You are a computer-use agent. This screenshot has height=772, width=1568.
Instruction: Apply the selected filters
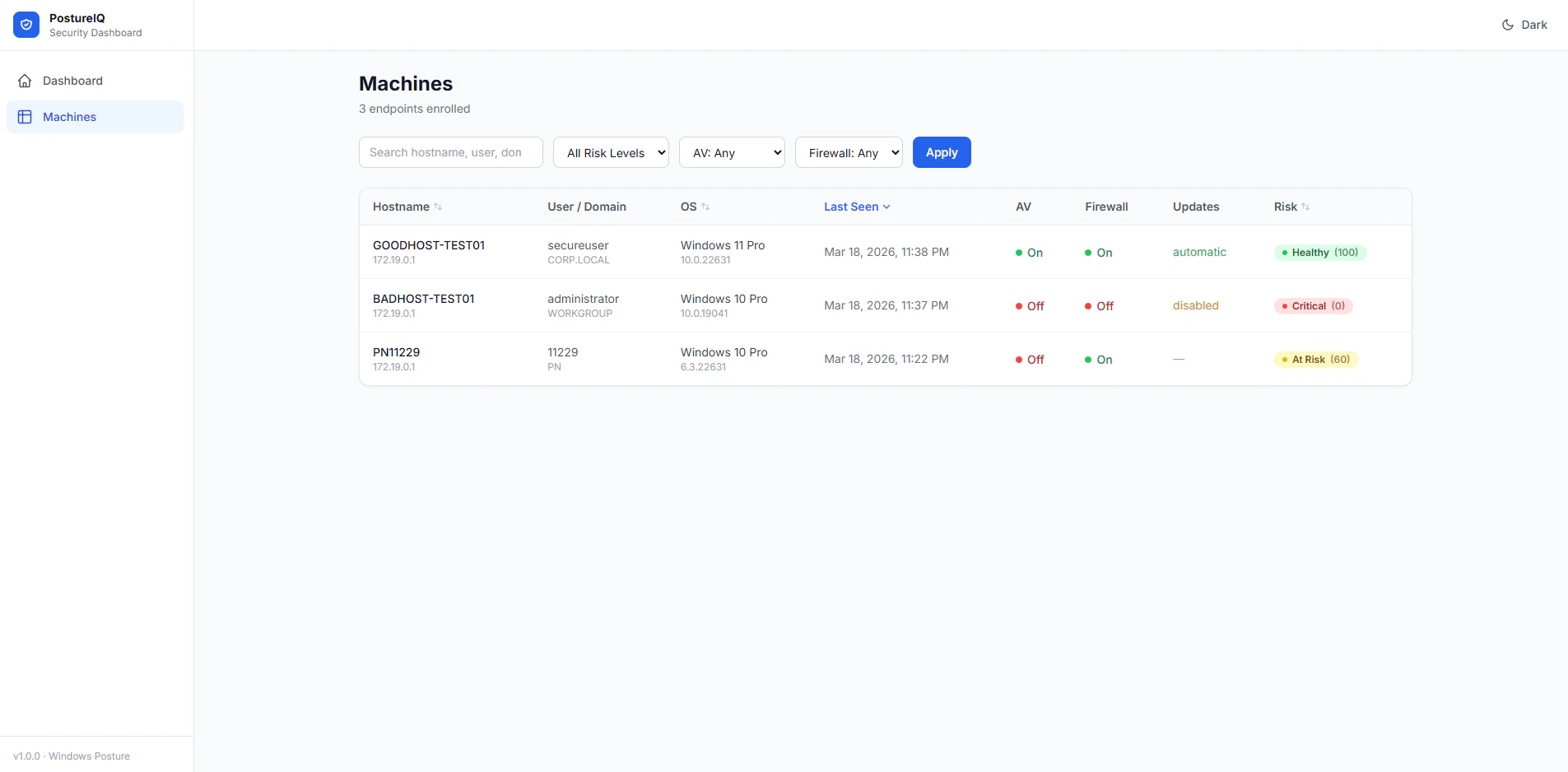tap(942, 152)
